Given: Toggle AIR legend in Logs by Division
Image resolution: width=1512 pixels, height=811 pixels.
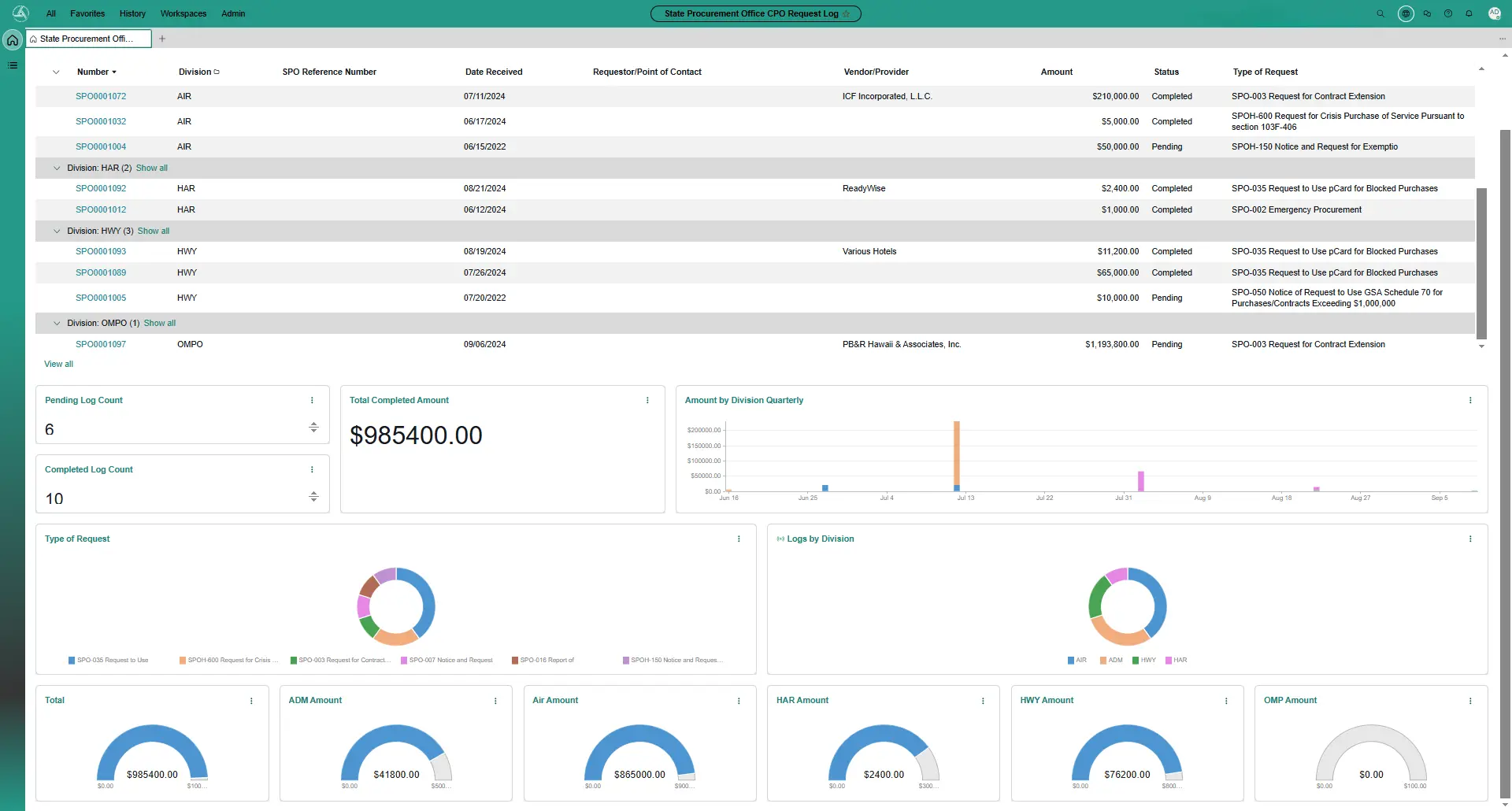Looking at the screenshot, I should [x=1077, y=660].
